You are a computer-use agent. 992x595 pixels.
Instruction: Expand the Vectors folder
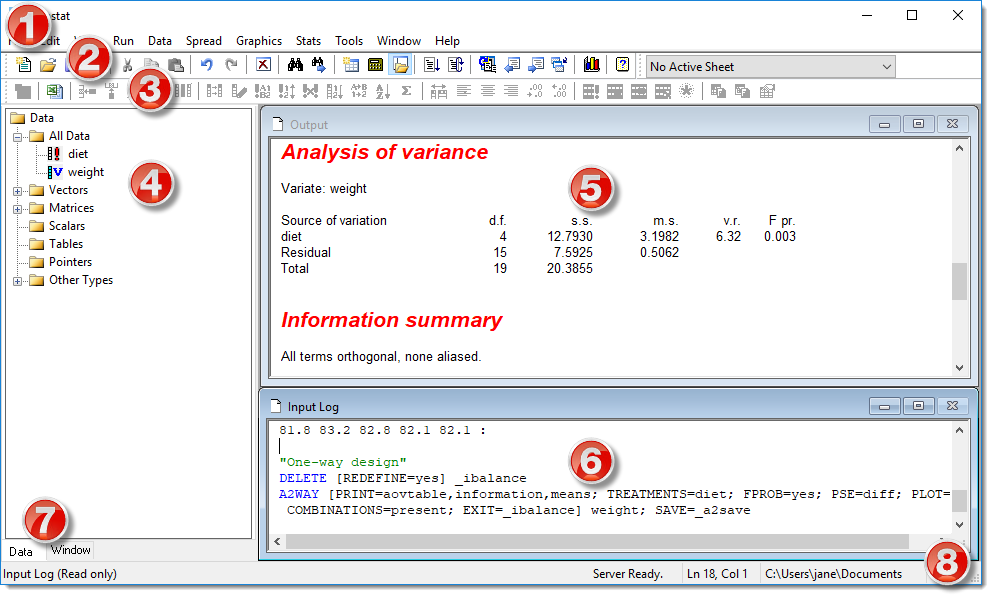click(x=16, y=189)
